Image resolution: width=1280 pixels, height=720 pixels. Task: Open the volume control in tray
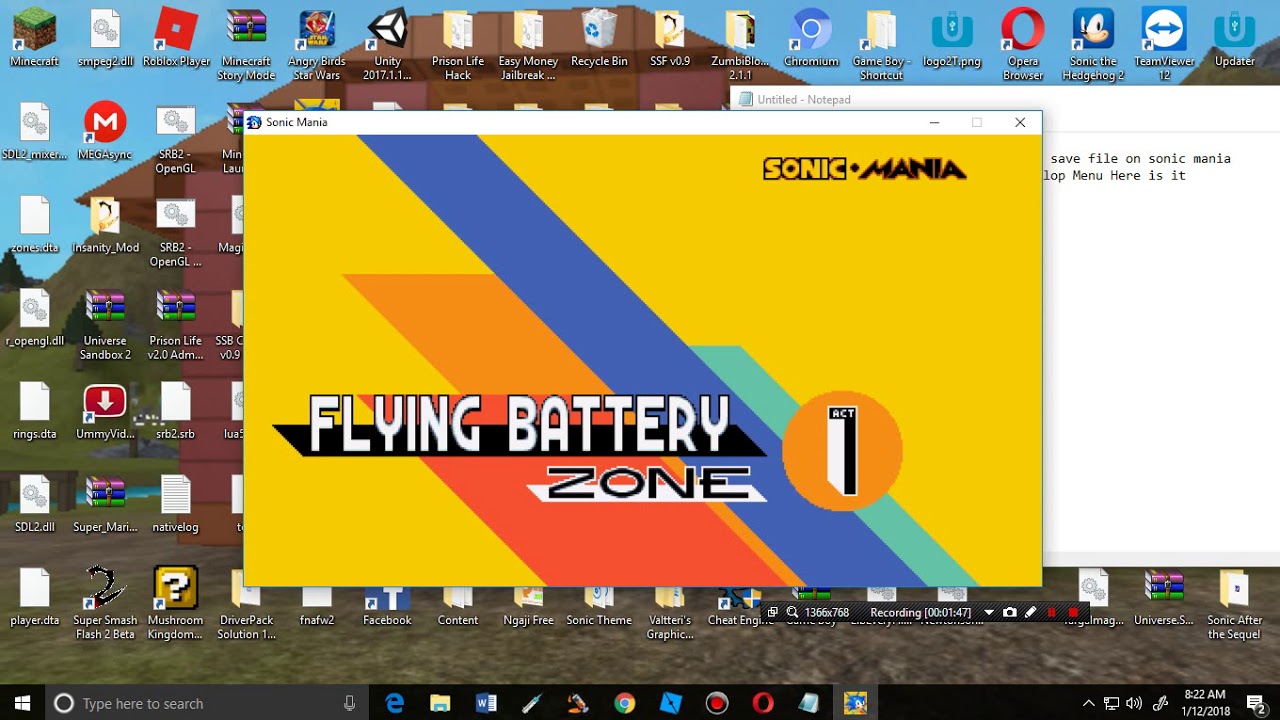pos(1135,703)
